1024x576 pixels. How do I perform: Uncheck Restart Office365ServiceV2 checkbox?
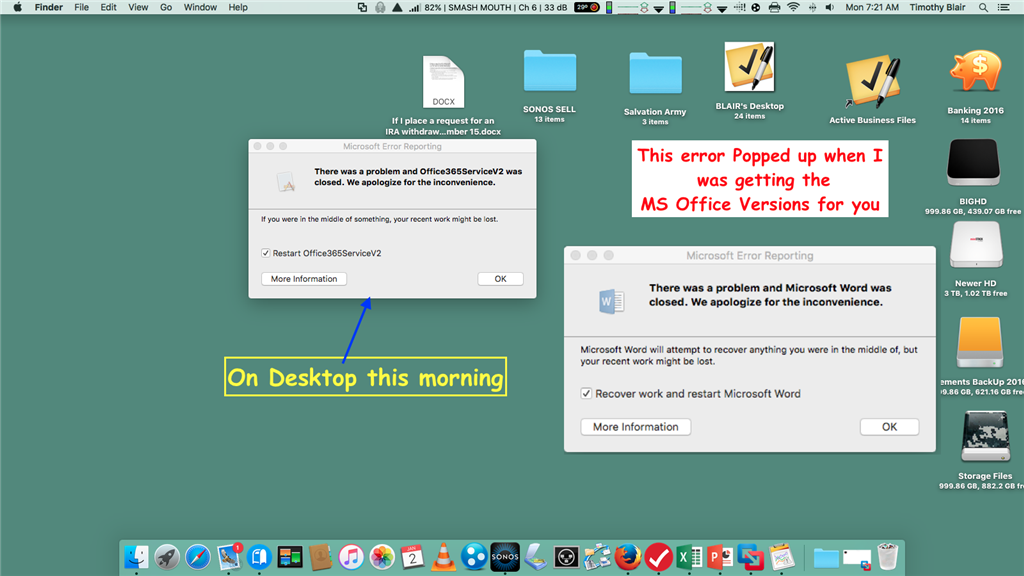(266, 253)
